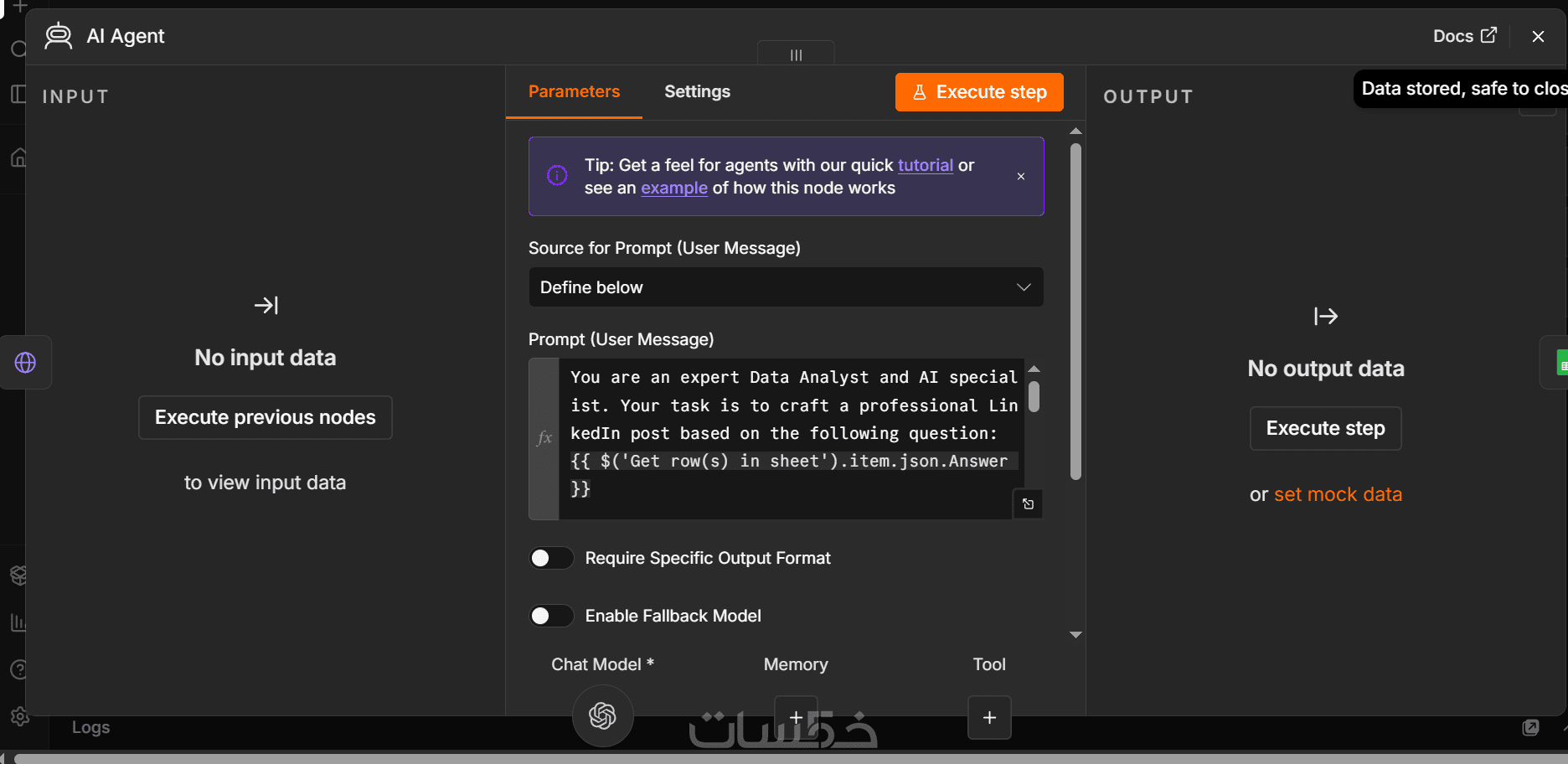Click the home icon in sidebar

click(x=18, y=157)
